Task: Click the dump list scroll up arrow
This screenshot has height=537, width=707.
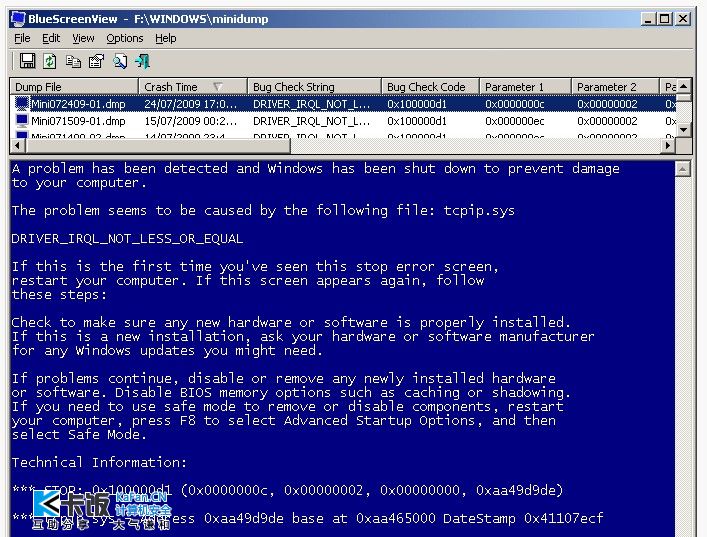Action: tap(684, 86)
